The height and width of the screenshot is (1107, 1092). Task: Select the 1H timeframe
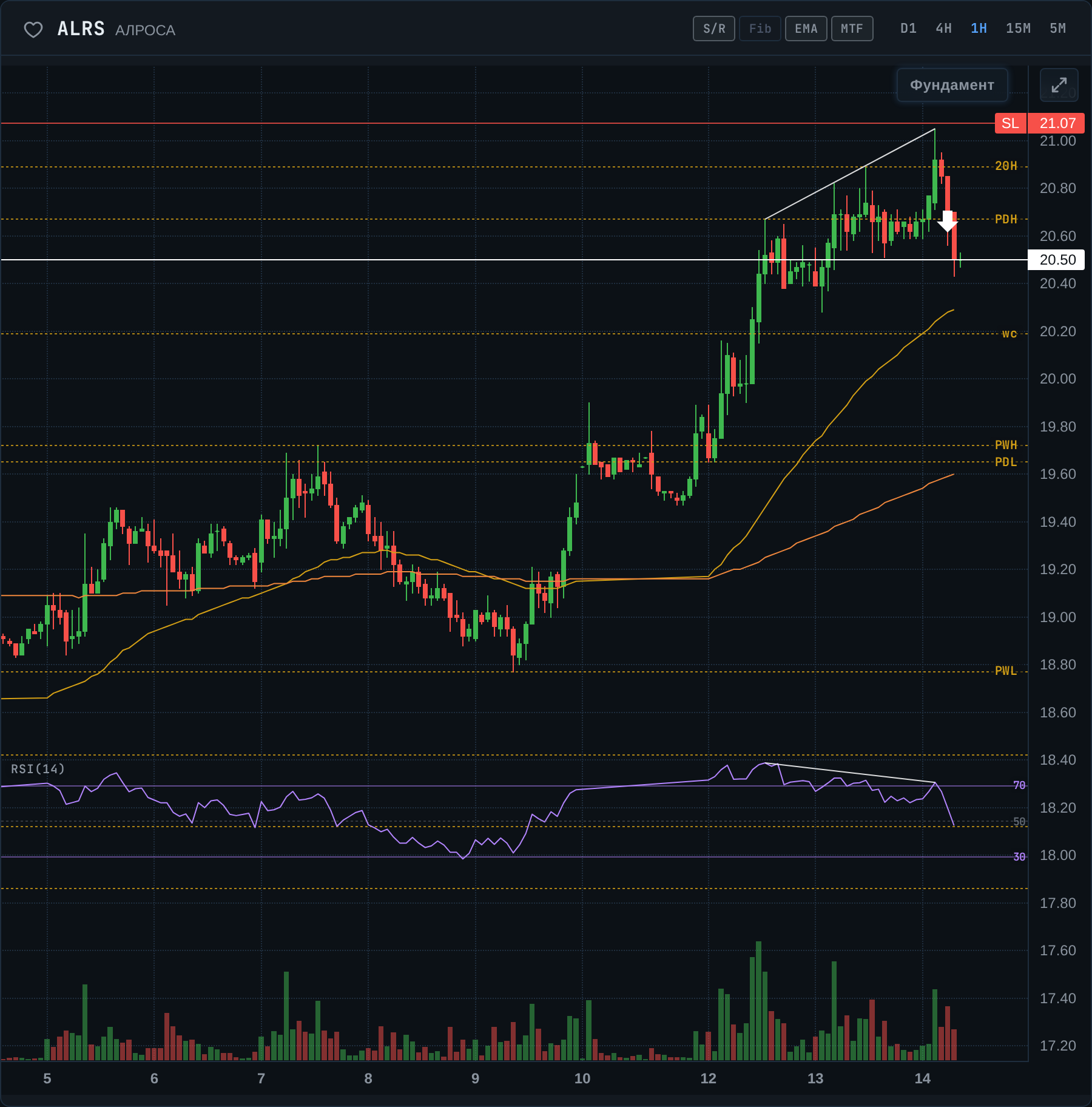click(979, 29)
